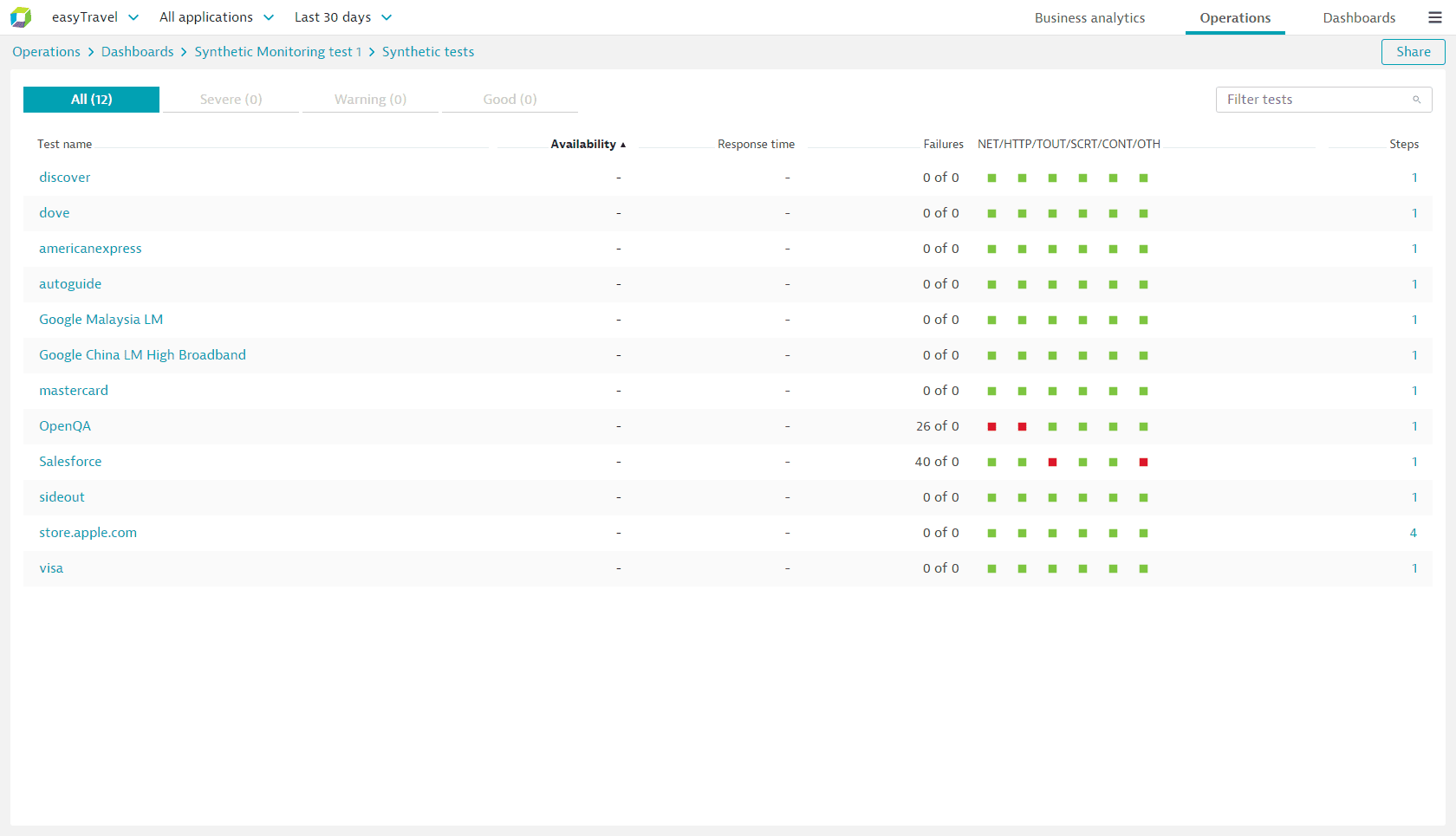
Task: Click sideout's green HTTP status square
Action: [x=1023, y=497]
